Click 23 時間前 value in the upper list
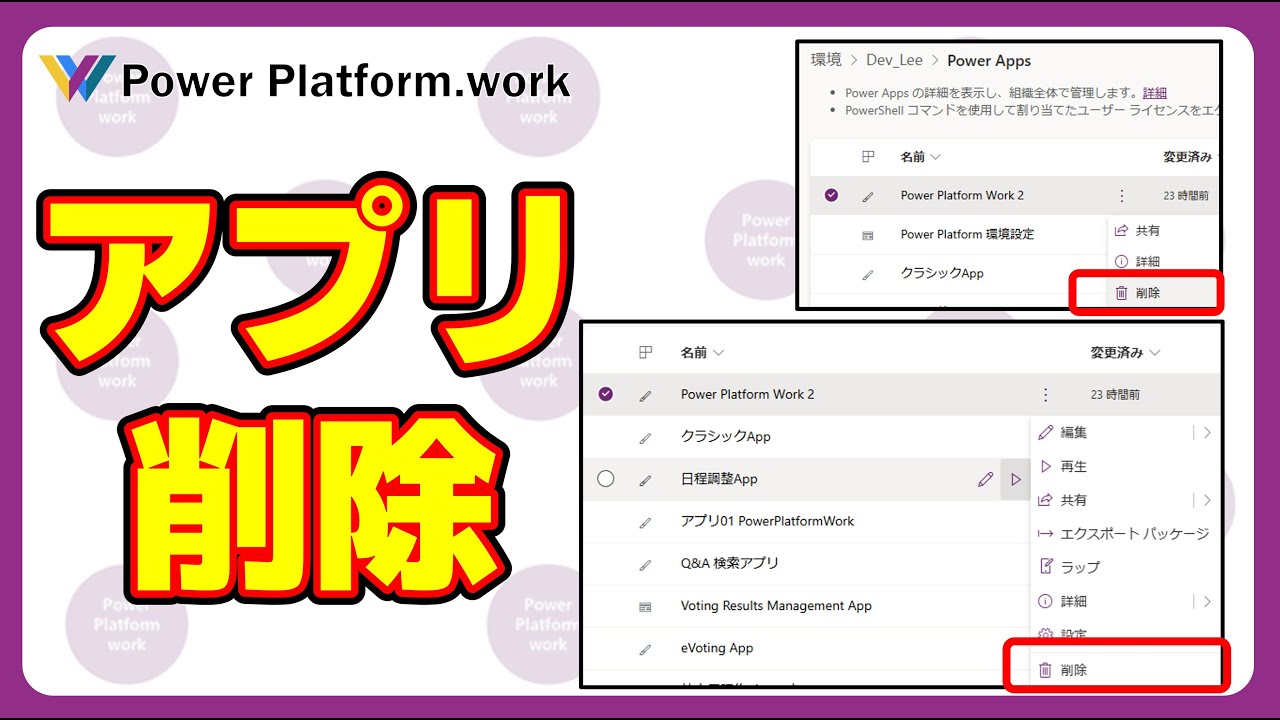This screenshot has height=720, width=1280. click(x=1186, y=196)
